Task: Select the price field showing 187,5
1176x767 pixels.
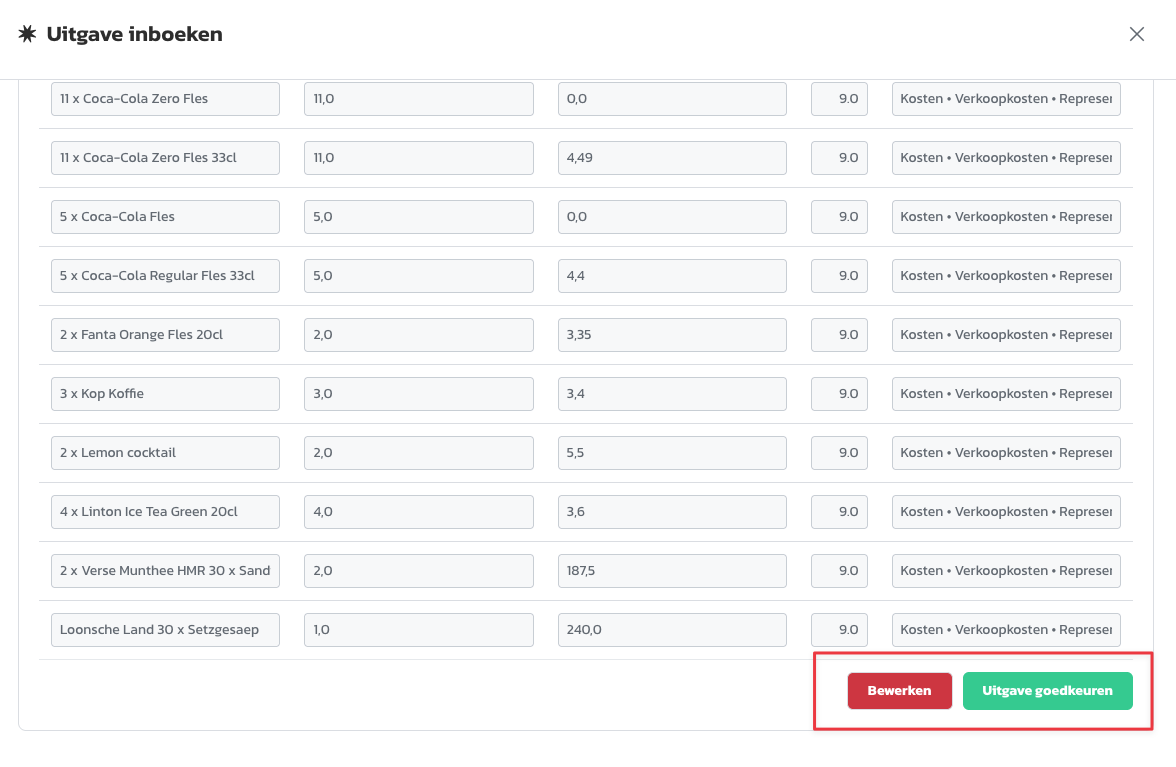Action: click(x=671, y=571)
